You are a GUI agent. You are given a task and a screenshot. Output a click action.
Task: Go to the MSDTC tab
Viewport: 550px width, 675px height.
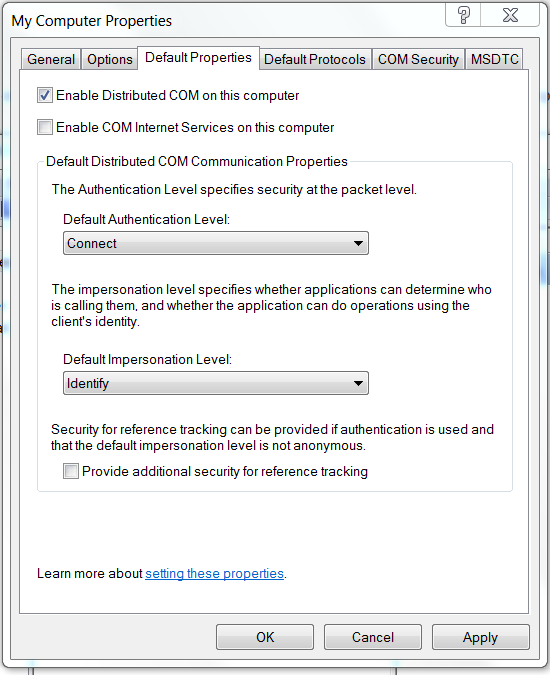[494, 59]
